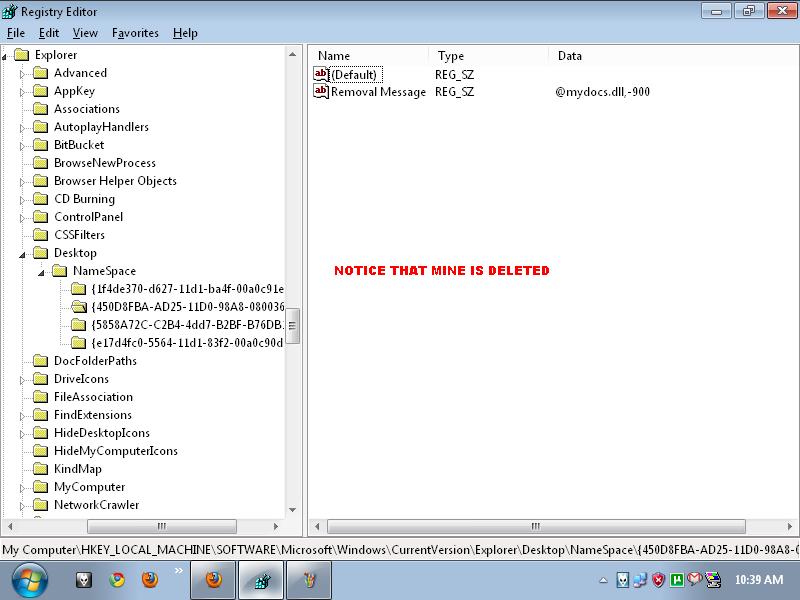Click the Registry Editor title bar icon
The image size is (800, 600).
(10, 11)
